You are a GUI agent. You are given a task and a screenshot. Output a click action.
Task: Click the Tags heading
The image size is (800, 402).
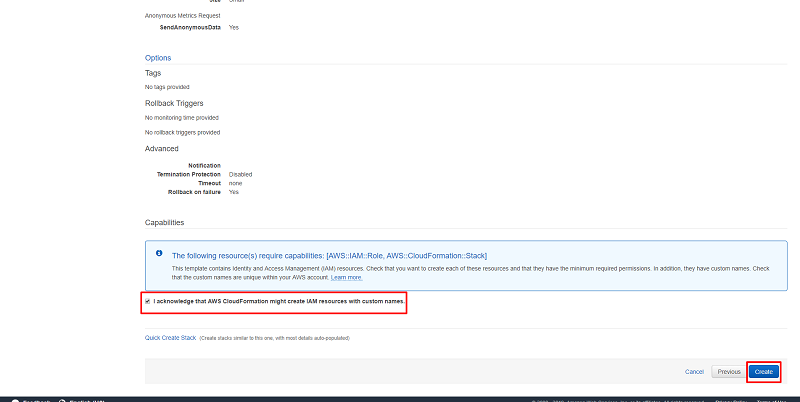(x=153, y=73)
